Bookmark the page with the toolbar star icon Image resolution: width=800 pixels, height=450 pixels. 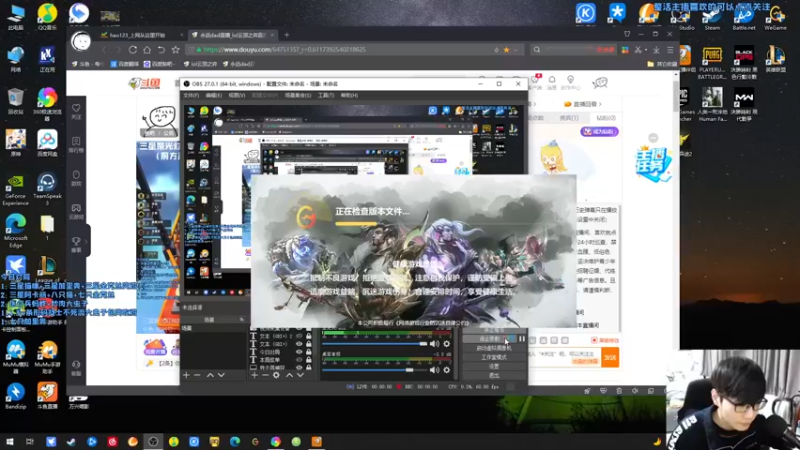click(x=176, y=50)
